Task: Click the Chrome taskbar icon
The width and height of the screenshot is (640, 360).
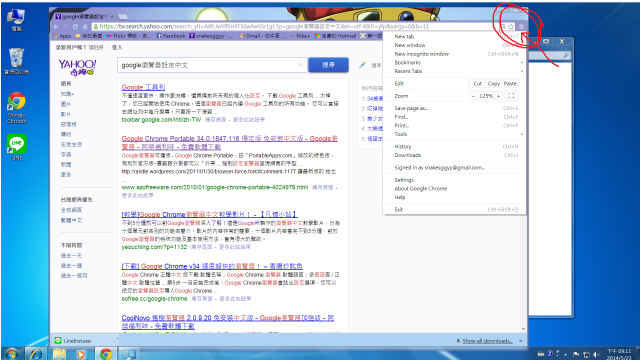Action: pos(106,354)
